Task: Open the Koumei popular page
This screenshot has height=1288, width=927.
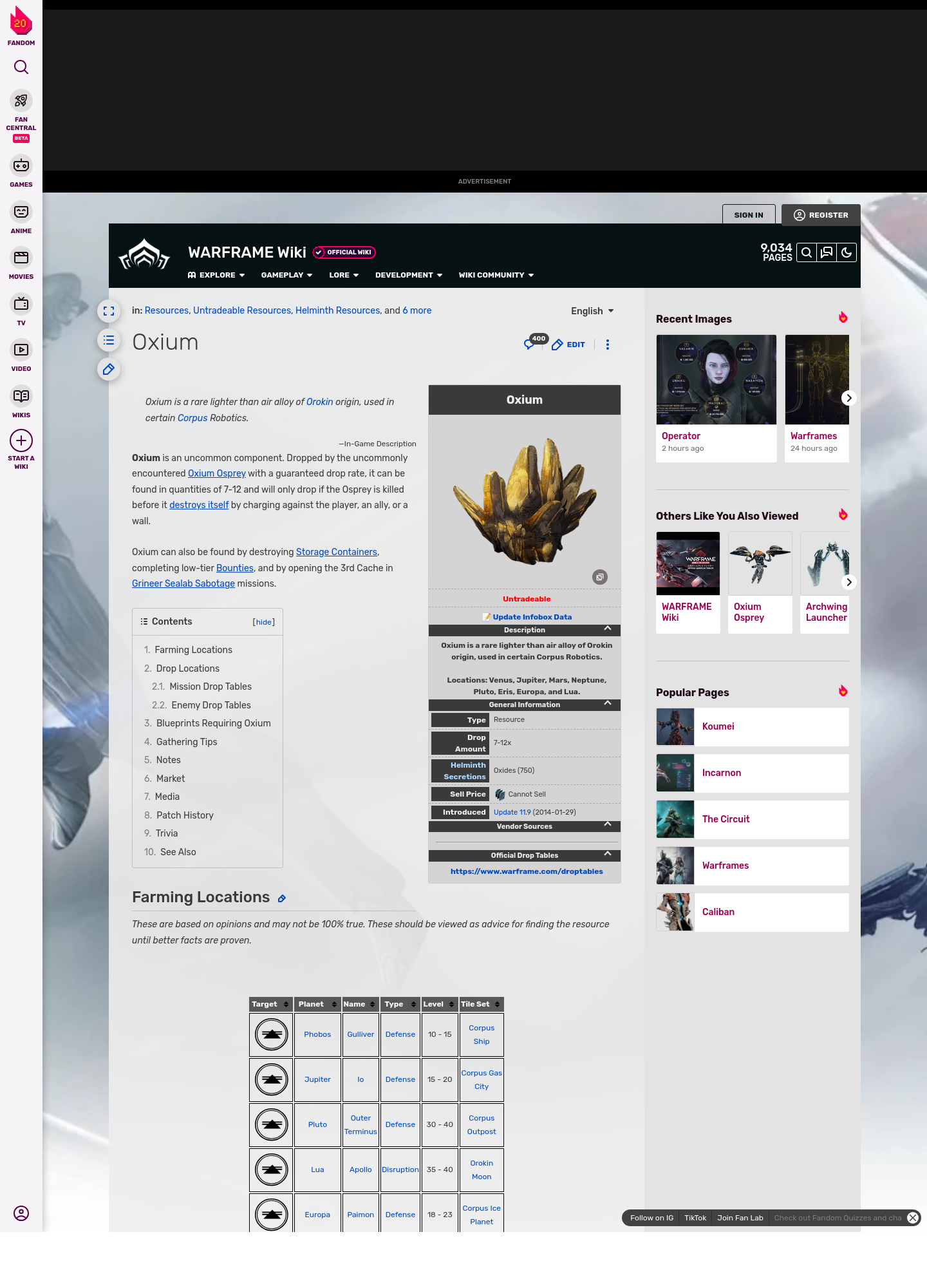Action: pyautogui.click(x=753, y=726)
